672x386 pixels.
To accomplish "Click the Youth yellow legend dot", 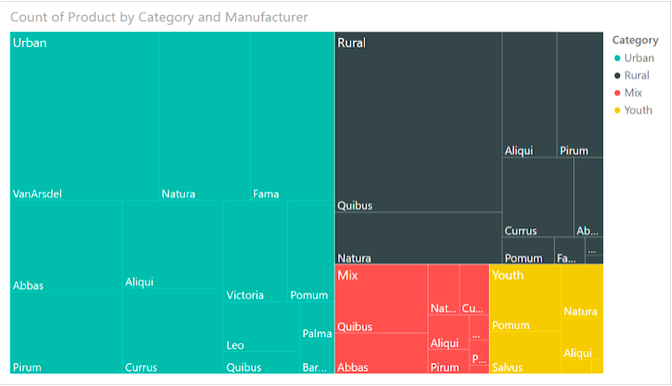I will [617, 111].
